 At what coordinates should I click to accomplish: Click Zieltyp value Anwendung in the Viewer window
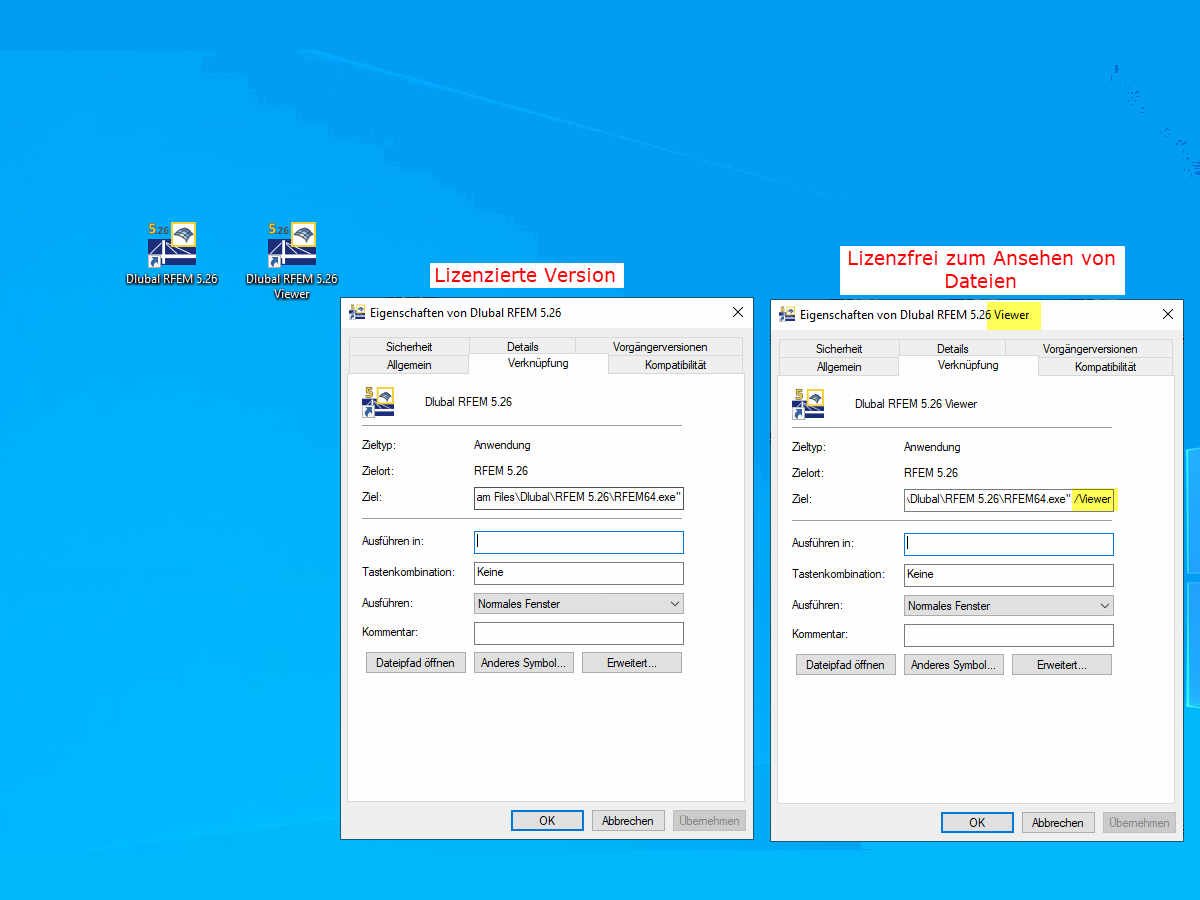pos(932,447)
